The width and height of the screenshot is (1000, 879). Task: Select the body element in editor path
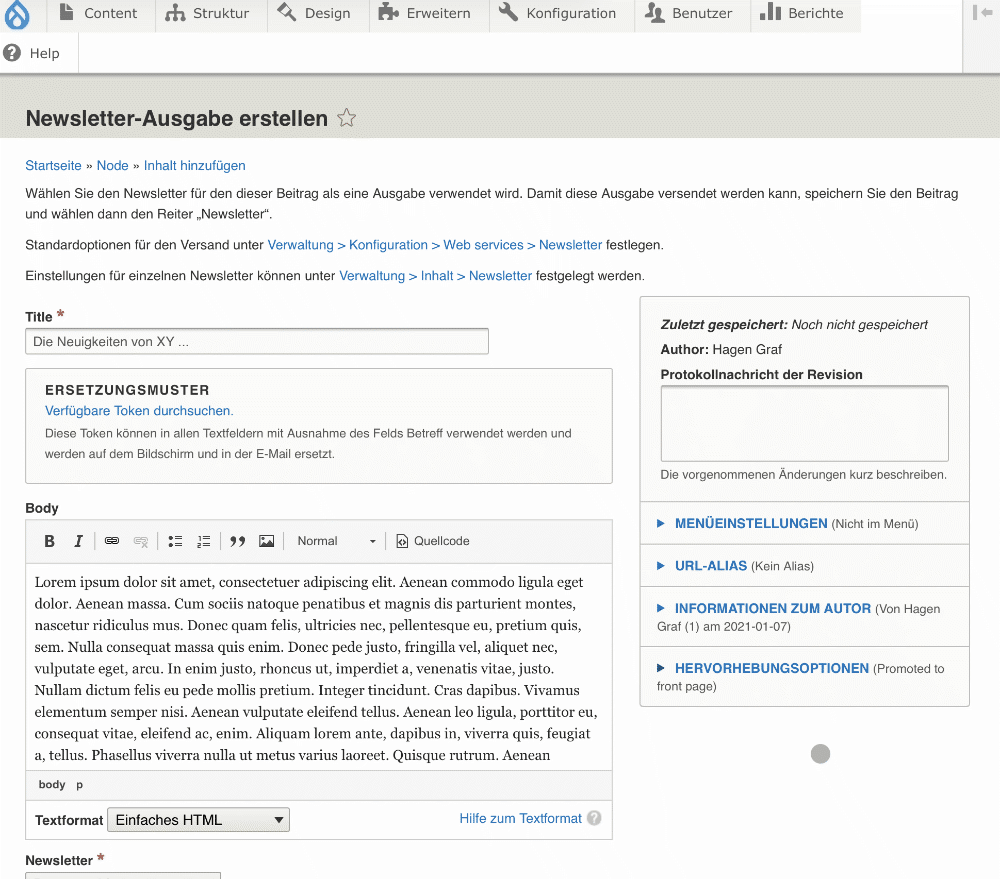(52, 785)
